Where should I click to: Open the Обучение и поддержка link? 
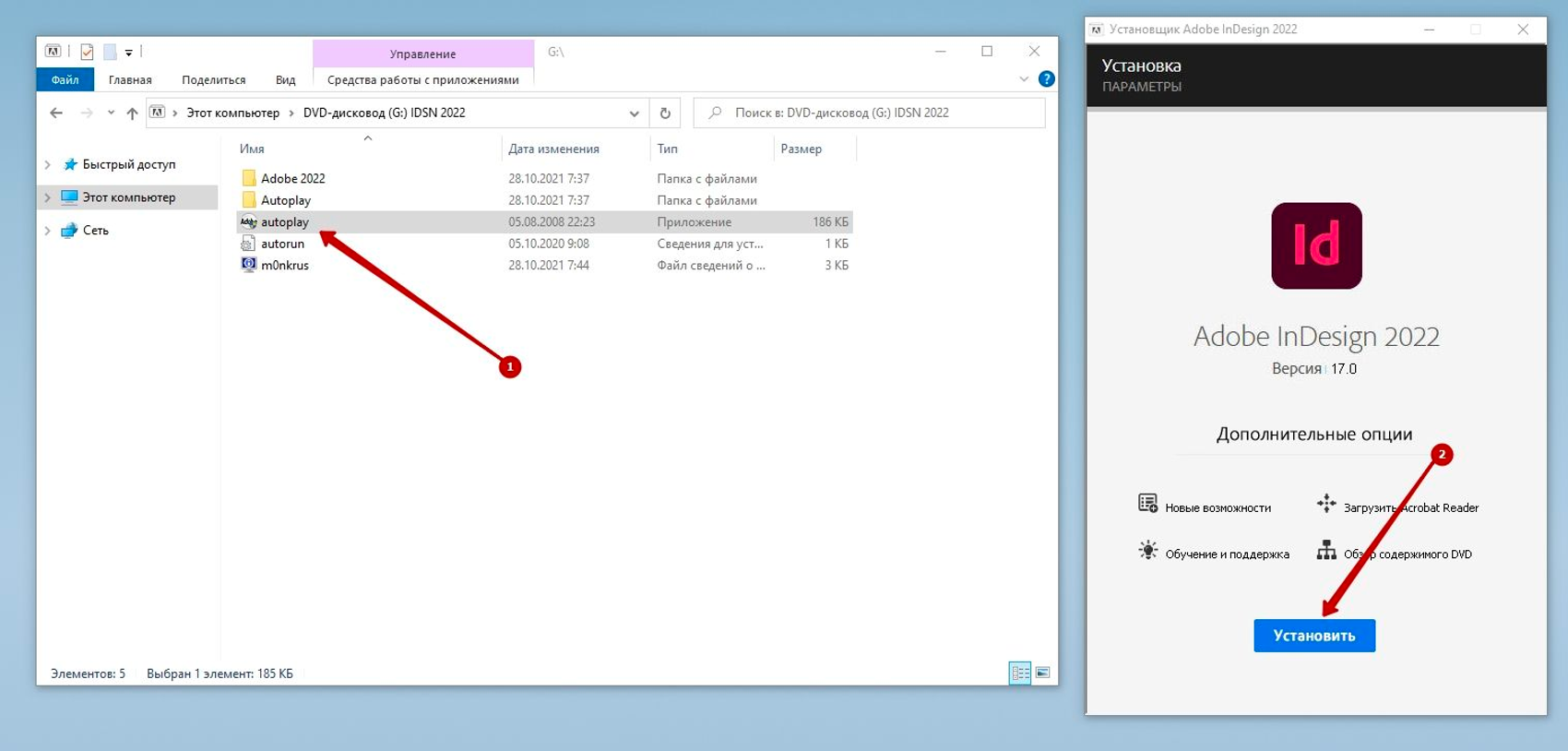(x=1227, y=554)
